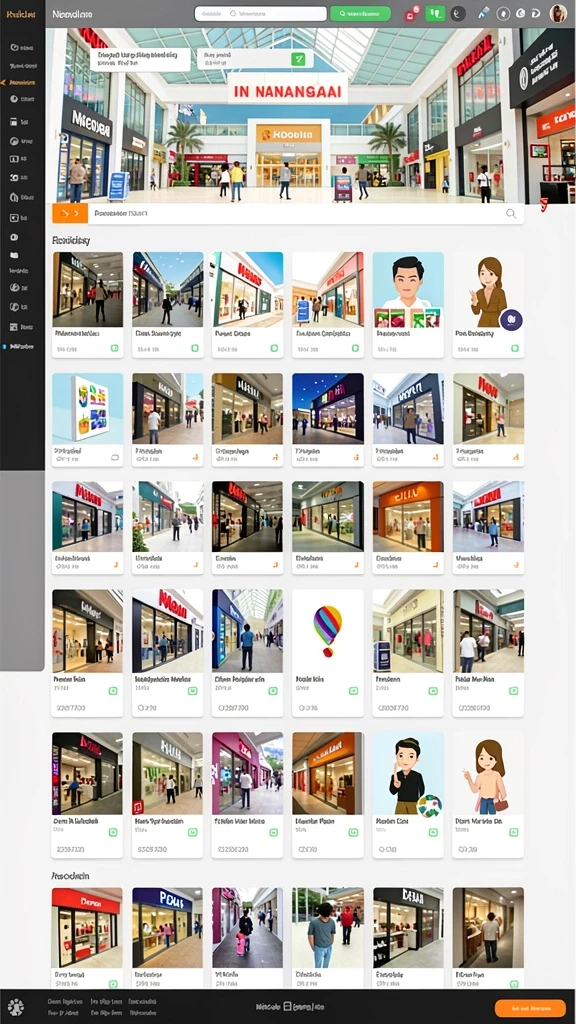This screenshot has height=1024, width=576.
Task: Toggle green checkbox on the balloon card
Action: 353,690
